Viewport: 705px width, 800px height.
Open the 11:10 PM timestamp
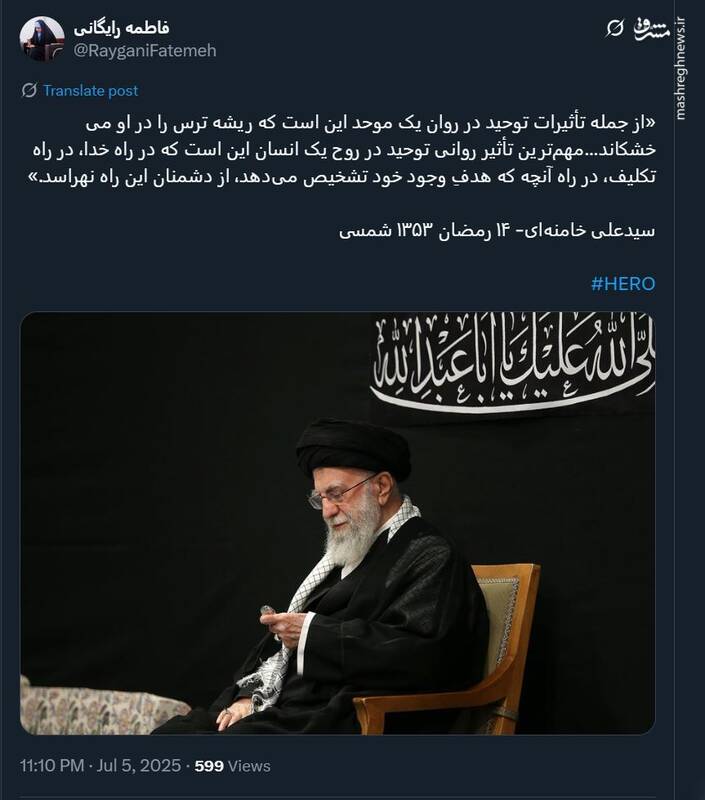pos(52,766)
